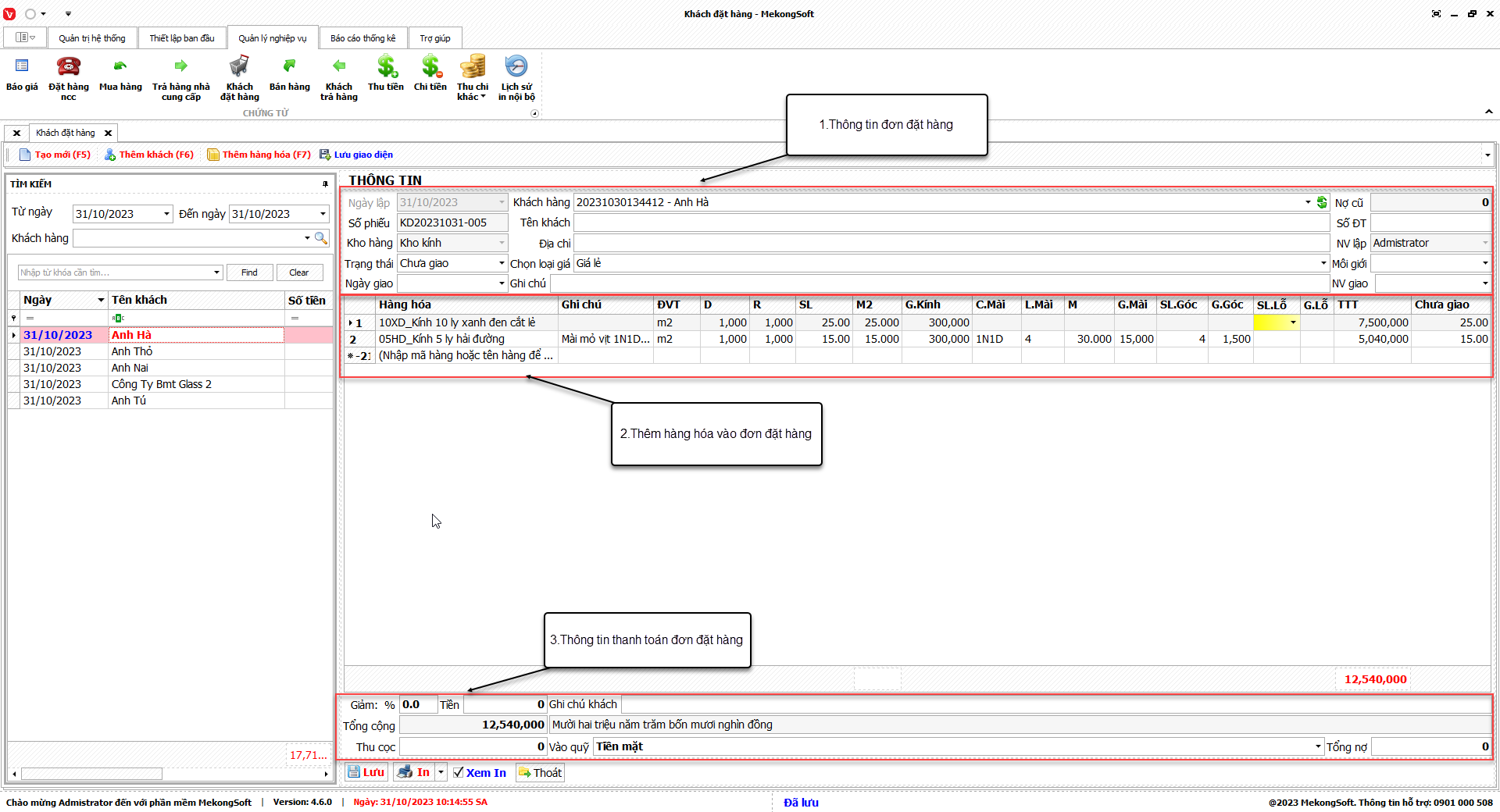
Task: Sort by the Tên khách column header
Action: (196, 300)
